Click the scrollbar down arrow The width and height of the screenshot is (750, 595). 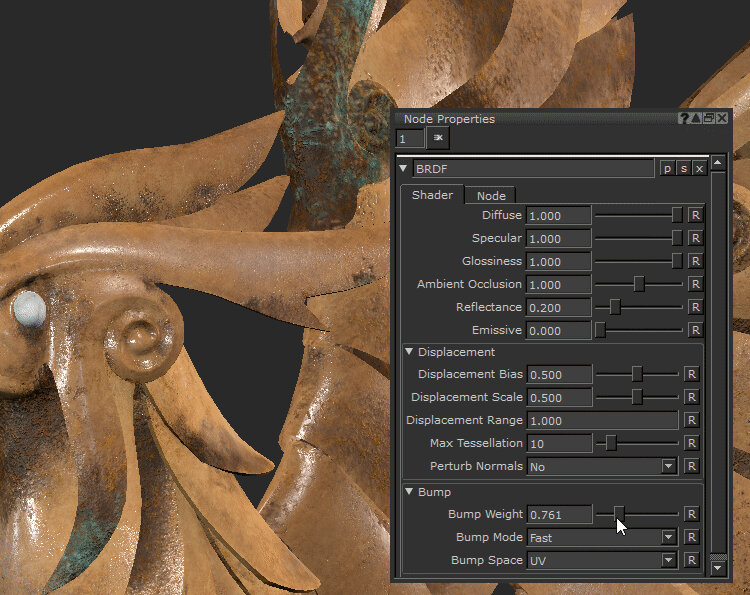click(x=717, y=568)
